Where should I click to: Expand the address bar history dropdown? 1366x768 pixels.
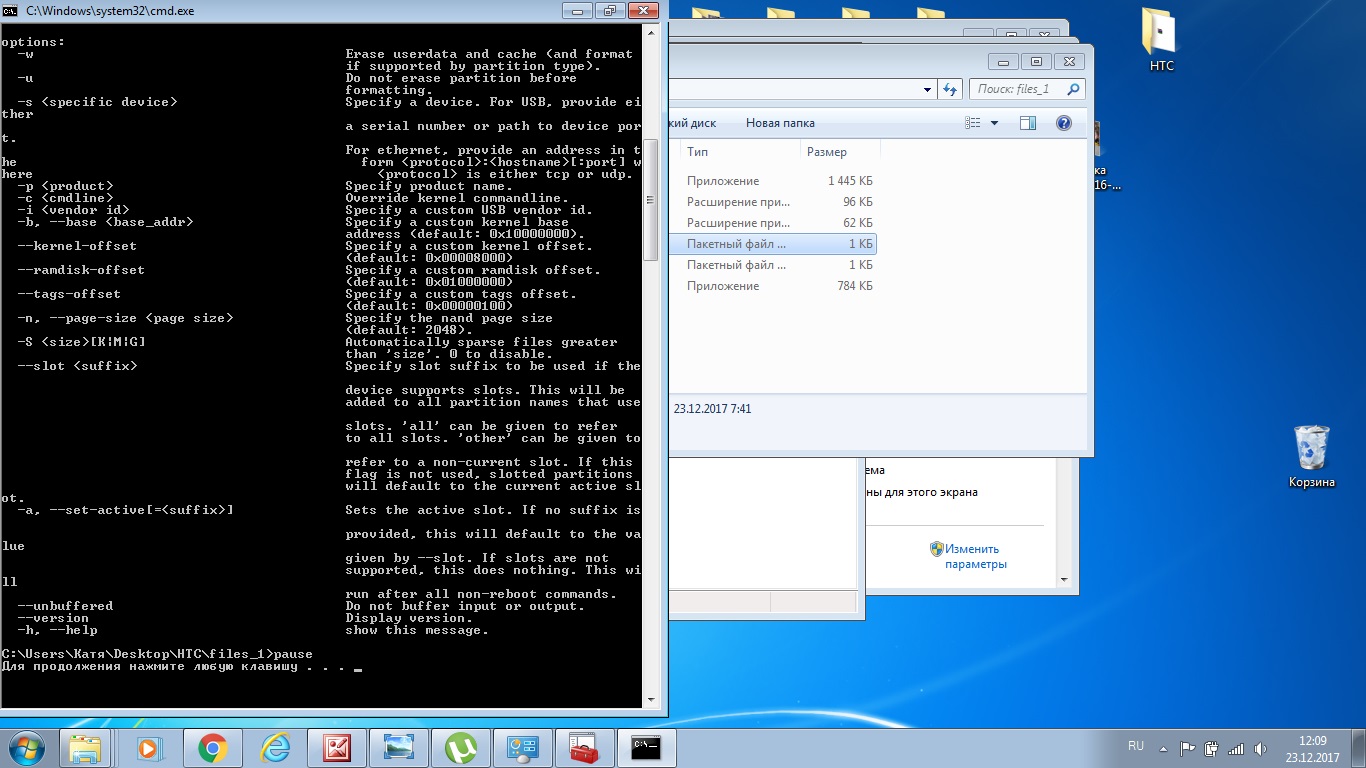[927, 89]
